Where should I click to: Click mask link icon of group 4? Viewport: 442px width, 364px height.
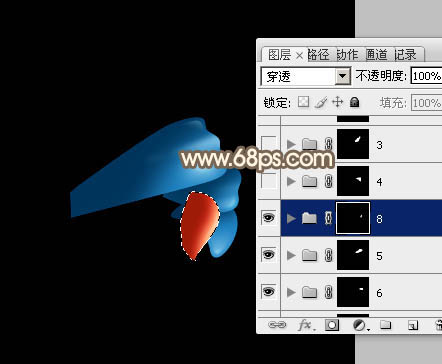click(x=329, y=181)
